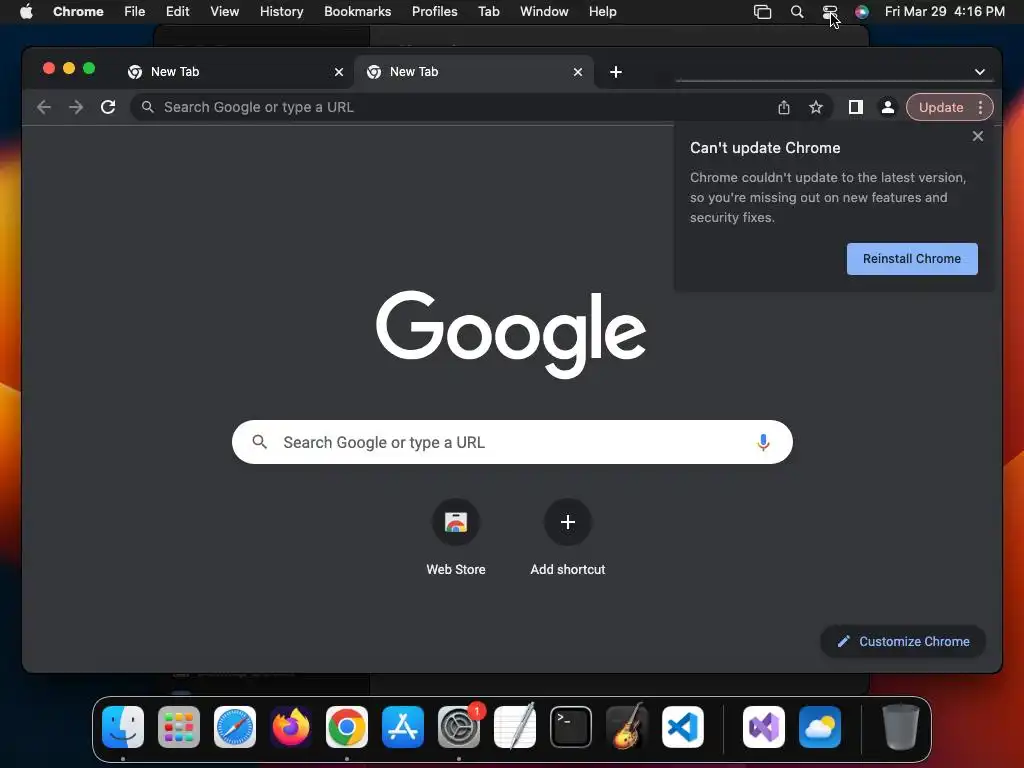
Task: Switch to the first New Tab tab
Action: (x=234, y=72)
